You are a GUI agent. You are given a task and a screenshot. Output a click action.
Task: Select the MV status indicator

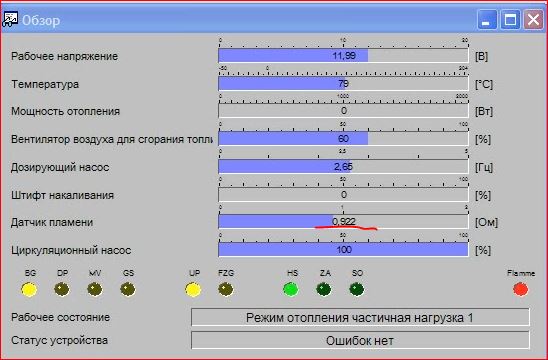pos(95,289)
